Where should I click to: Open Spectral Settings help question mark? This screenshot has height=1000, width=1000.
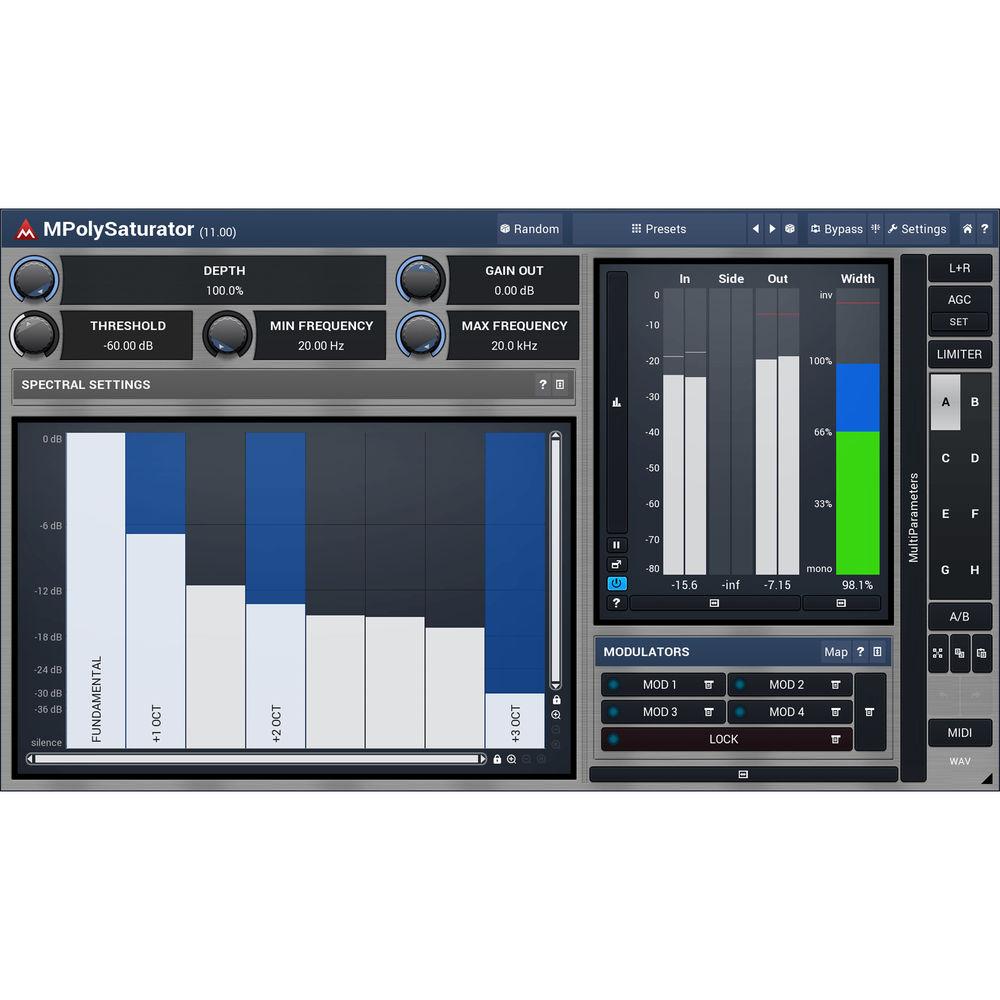click(x=542, y=385)
